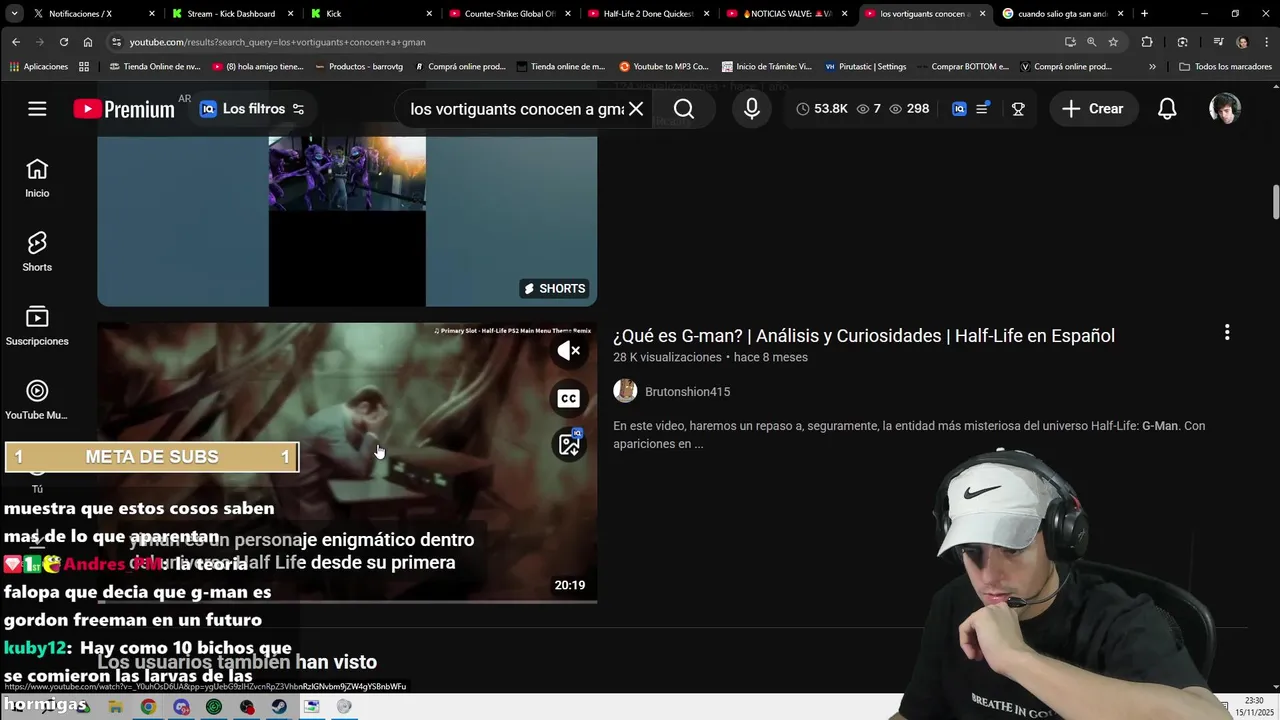Image resolution: width=1280 pixels, height=720 pixels.
Task: Open YouTube Music in sidebar
Action: click(x=37, y=400)
